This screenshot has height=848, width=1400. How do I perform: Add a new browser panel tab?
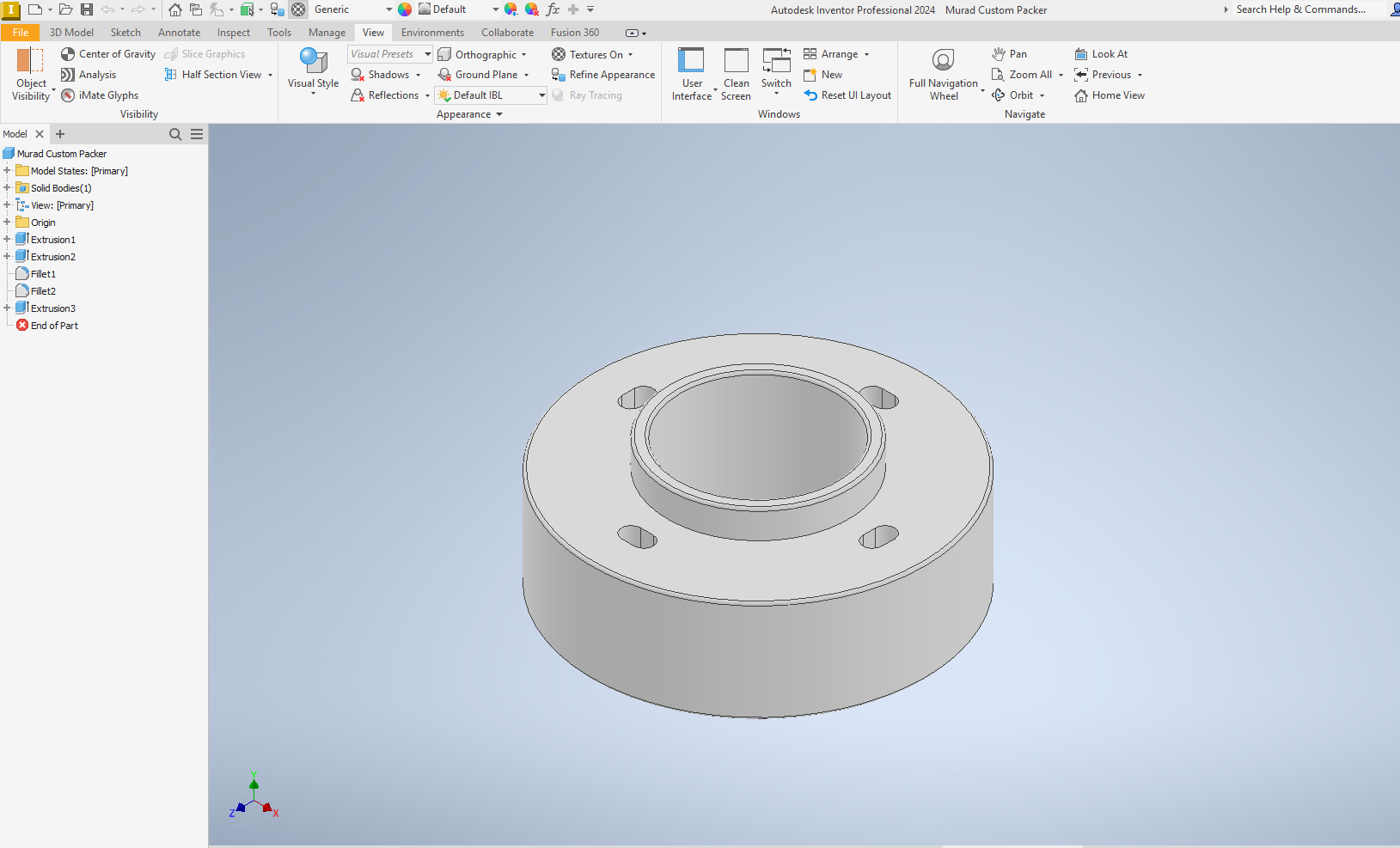tap(60, 134)
